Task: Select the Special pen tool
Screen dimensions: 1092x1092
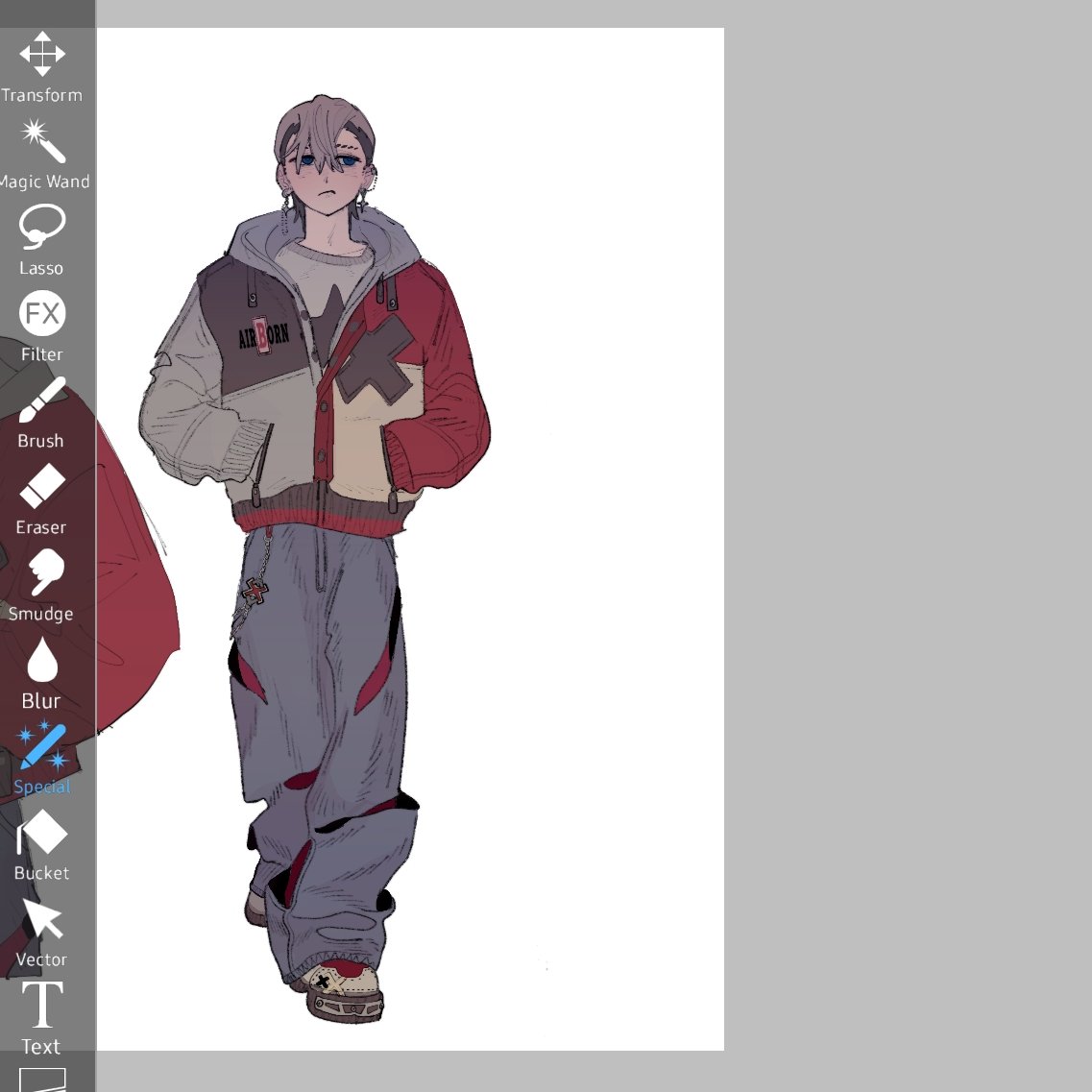Action: pyautogui.click(x=42, y=759)
